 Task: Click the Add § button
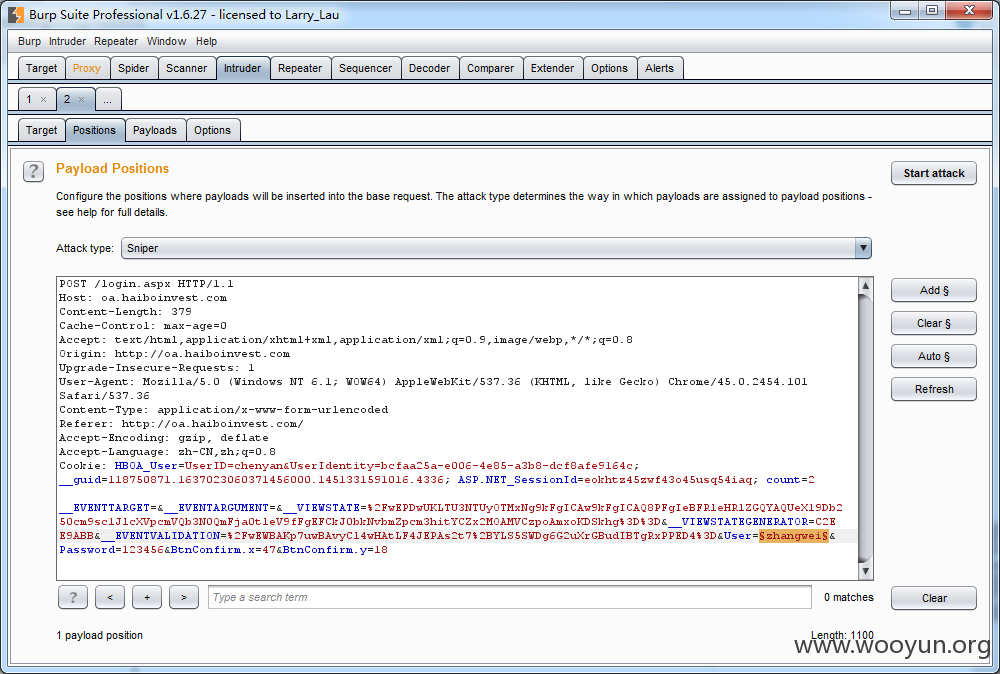(934, 290)
